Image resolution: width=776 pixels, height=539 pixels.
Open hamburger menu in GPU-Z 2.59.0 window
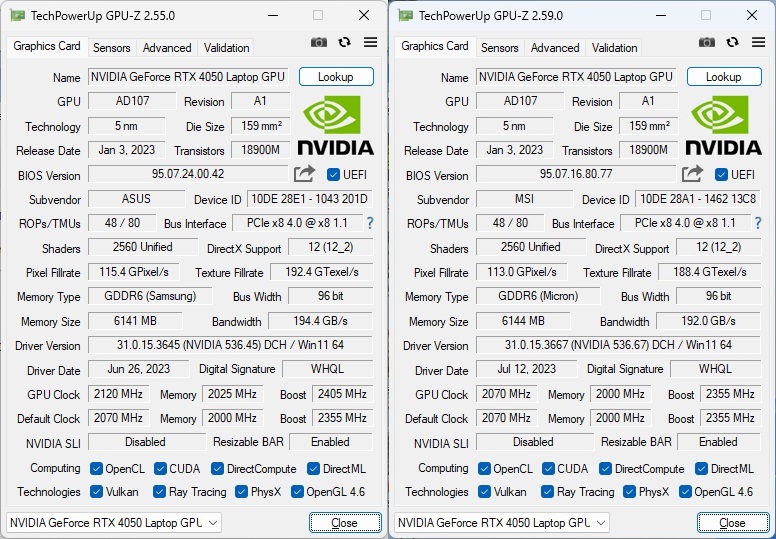pyautogui.click(x=758, y=42)
